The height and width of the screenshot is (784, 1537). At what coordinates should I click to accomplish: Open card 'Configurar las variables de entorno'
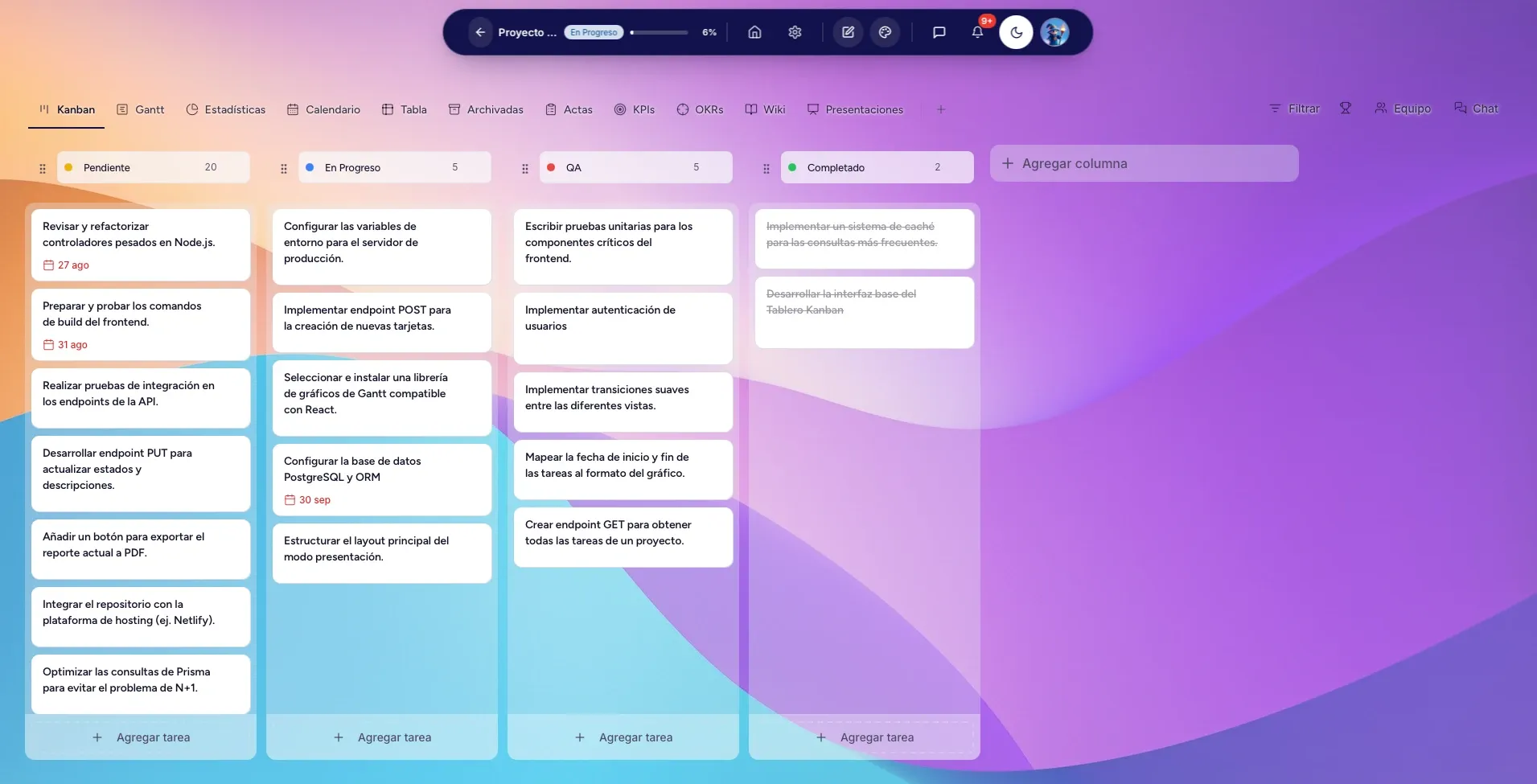coord(382,247)
